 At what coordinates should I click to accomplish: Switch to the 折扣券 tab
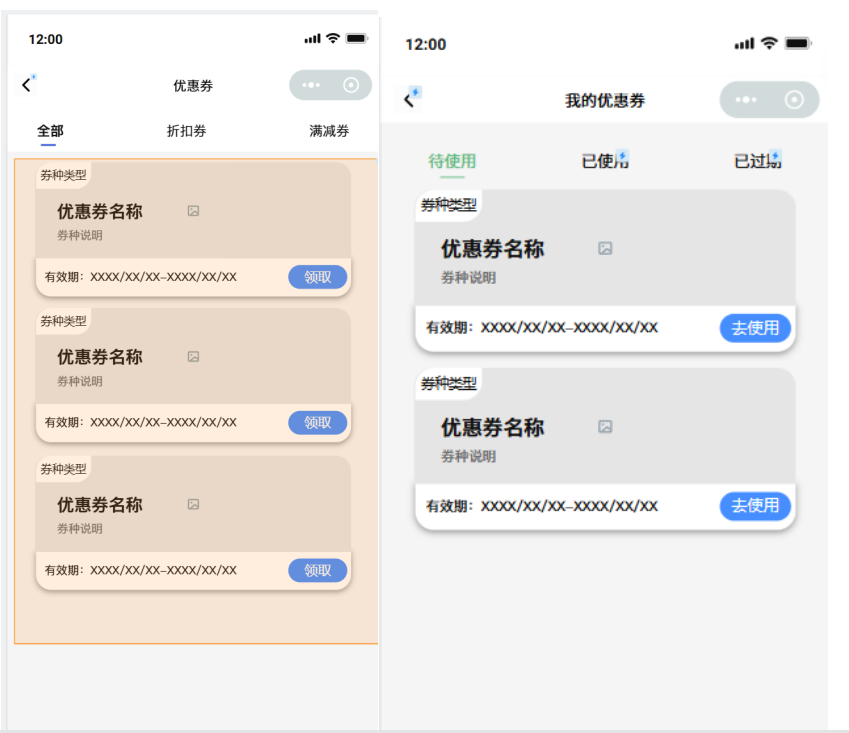[186, 131]
